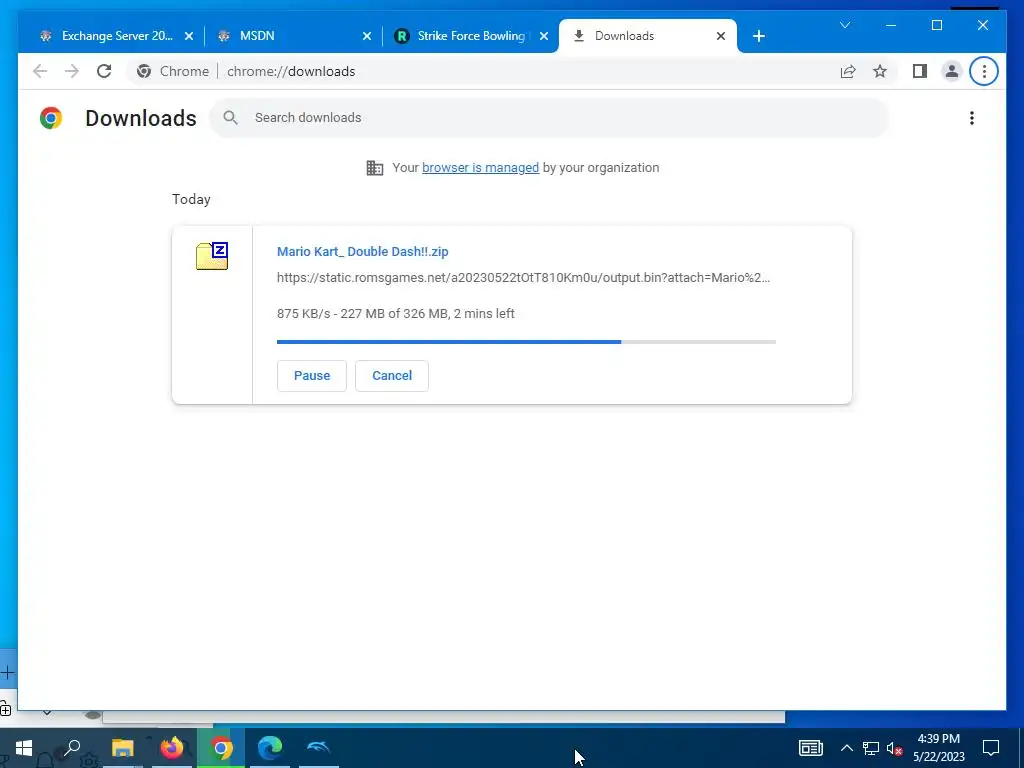
Task: Click the managed organization building icon
Action: [x=375, y=168]
